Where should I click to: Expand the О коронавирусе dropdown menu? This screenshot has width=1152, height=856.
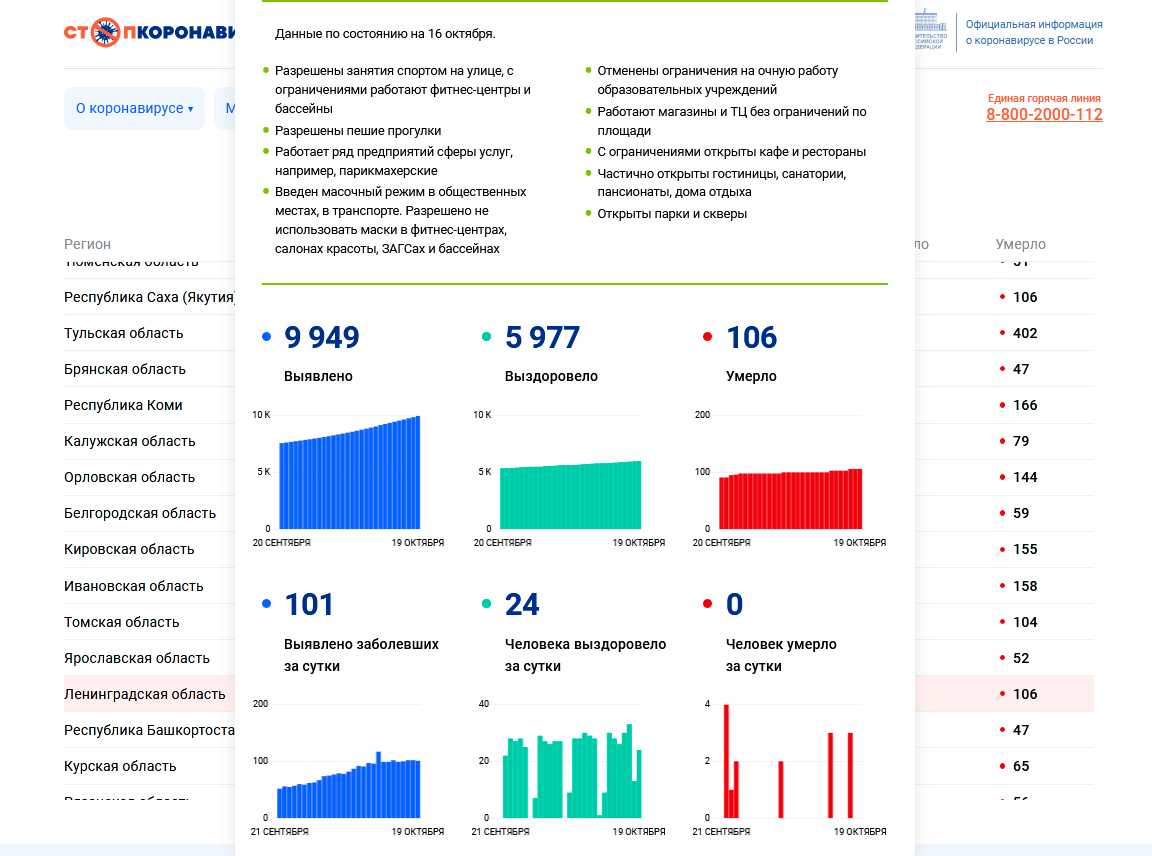[x=134, y=108]
